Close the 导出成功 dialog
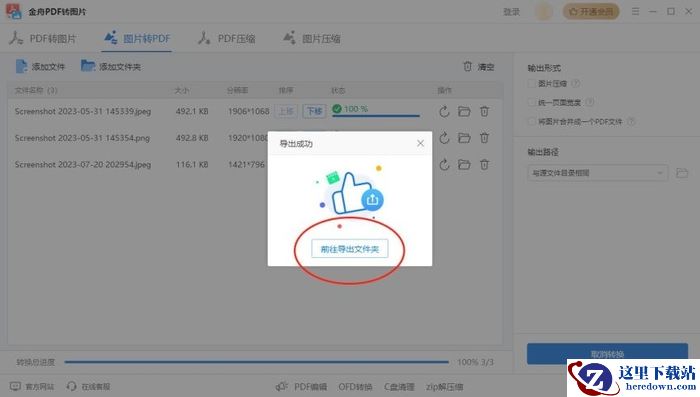This screenshot has height=397, width=700. coord(420,143)
